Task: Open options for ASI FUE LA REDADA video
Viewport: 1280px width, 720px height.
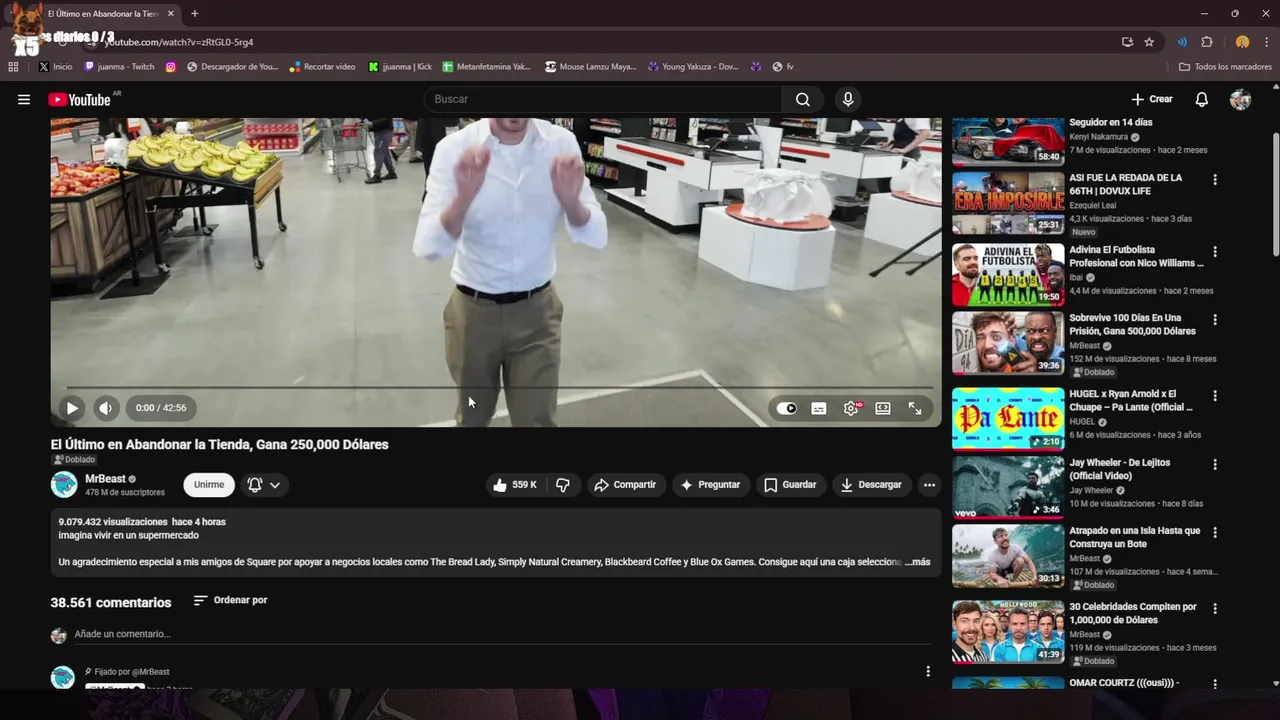Action: tap(1215, 180)
